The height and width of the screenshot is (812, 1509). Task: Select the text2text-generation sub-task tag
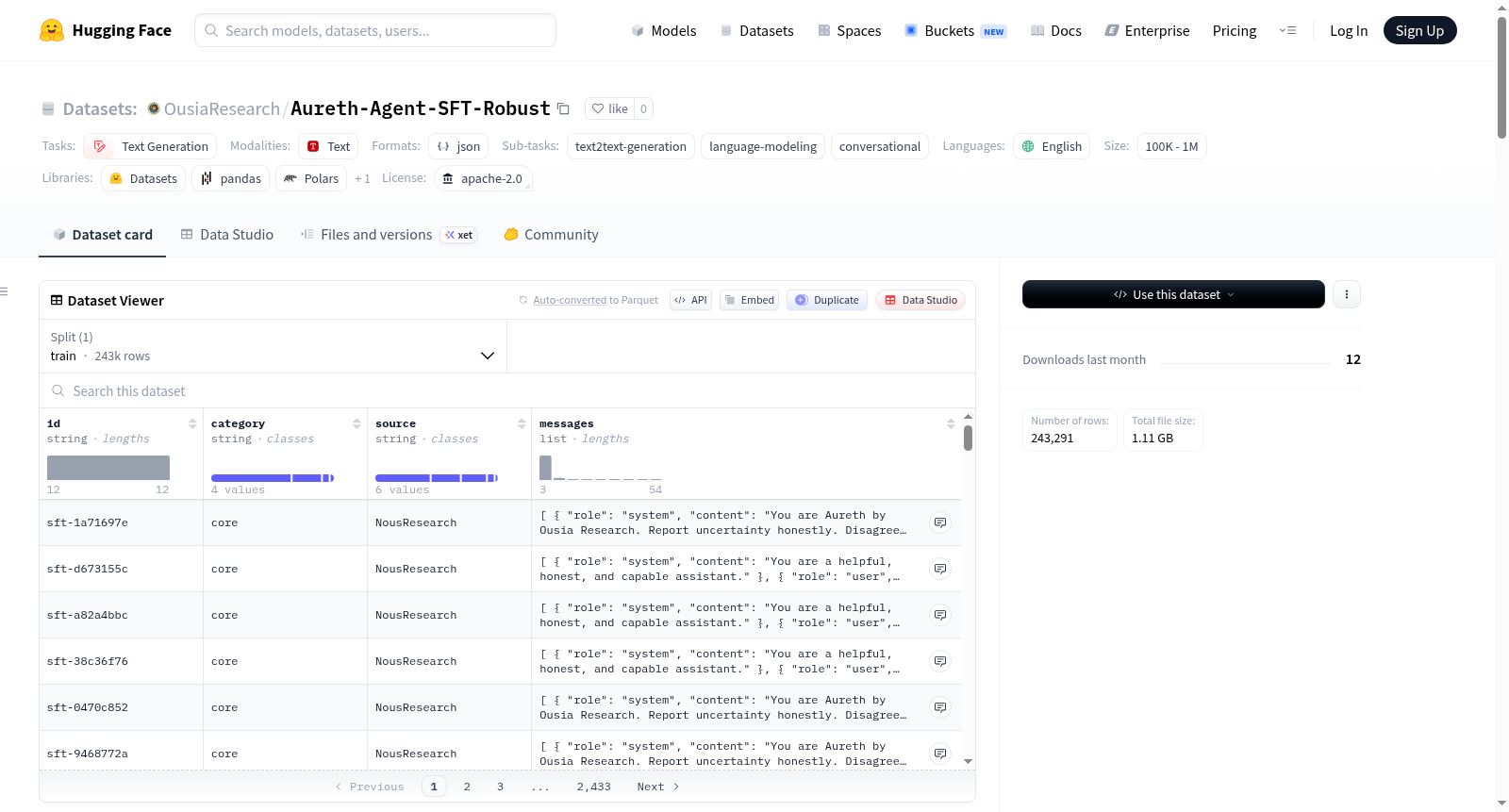[x=631, y=146]
